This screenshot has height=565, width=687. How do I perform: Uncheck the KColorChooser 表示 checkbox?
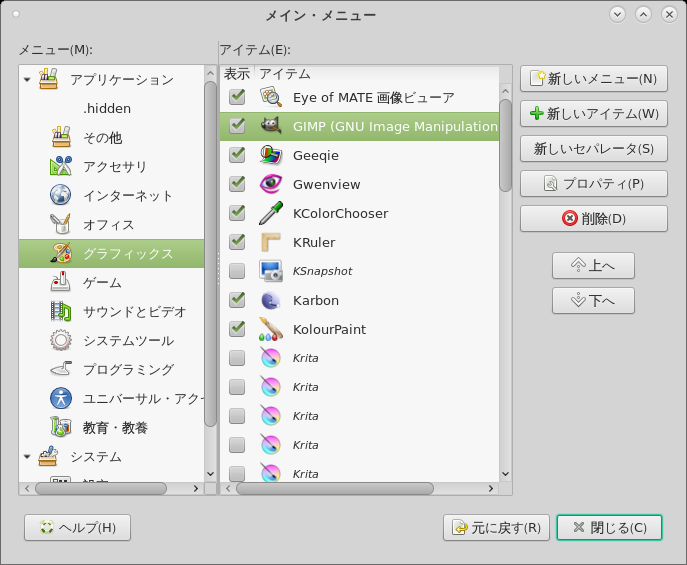pyautogui.click(x=237, y=213)
